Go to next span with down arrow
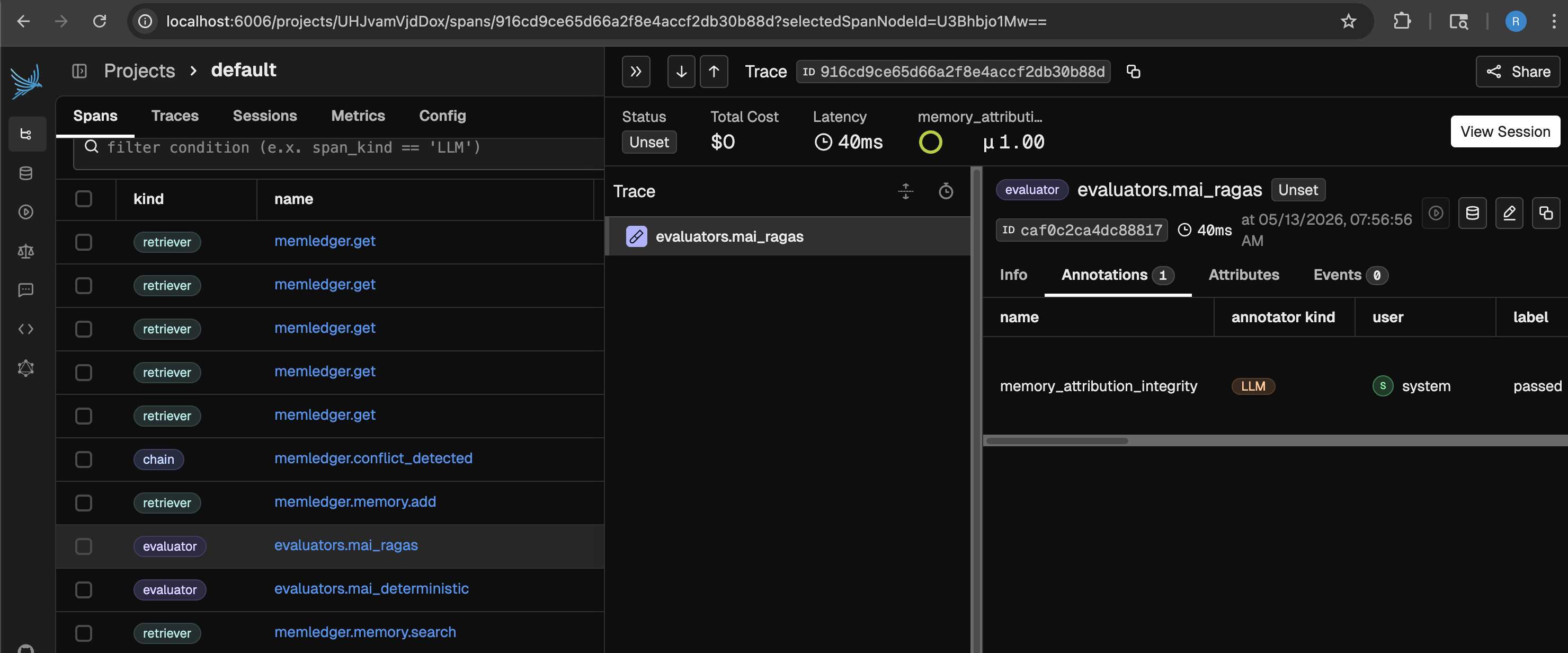Screen dimensions: 1568x653 (x=681, y=72)
